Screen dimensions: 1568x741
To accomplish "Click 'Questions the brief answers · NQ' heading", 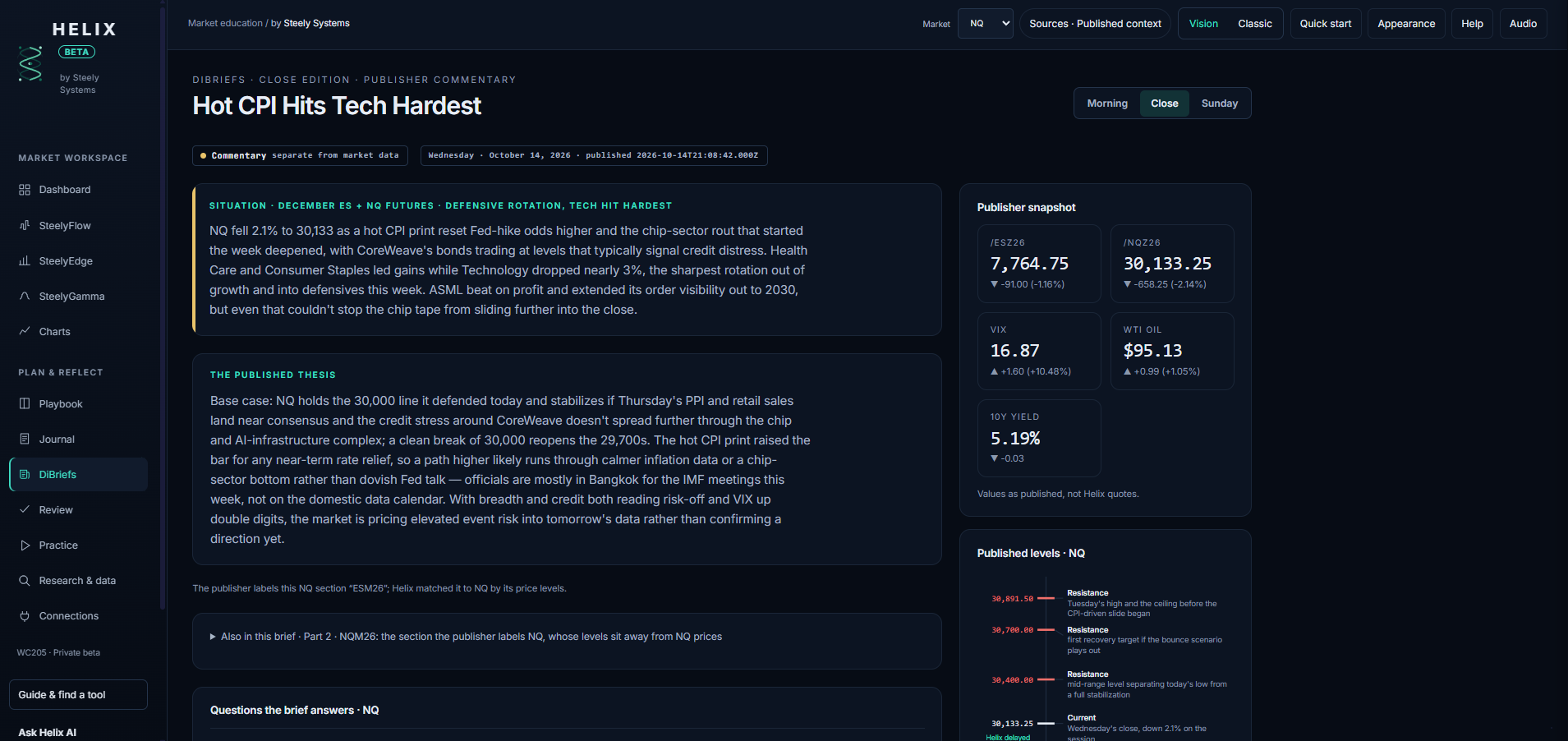I will (x=294, y=710).
